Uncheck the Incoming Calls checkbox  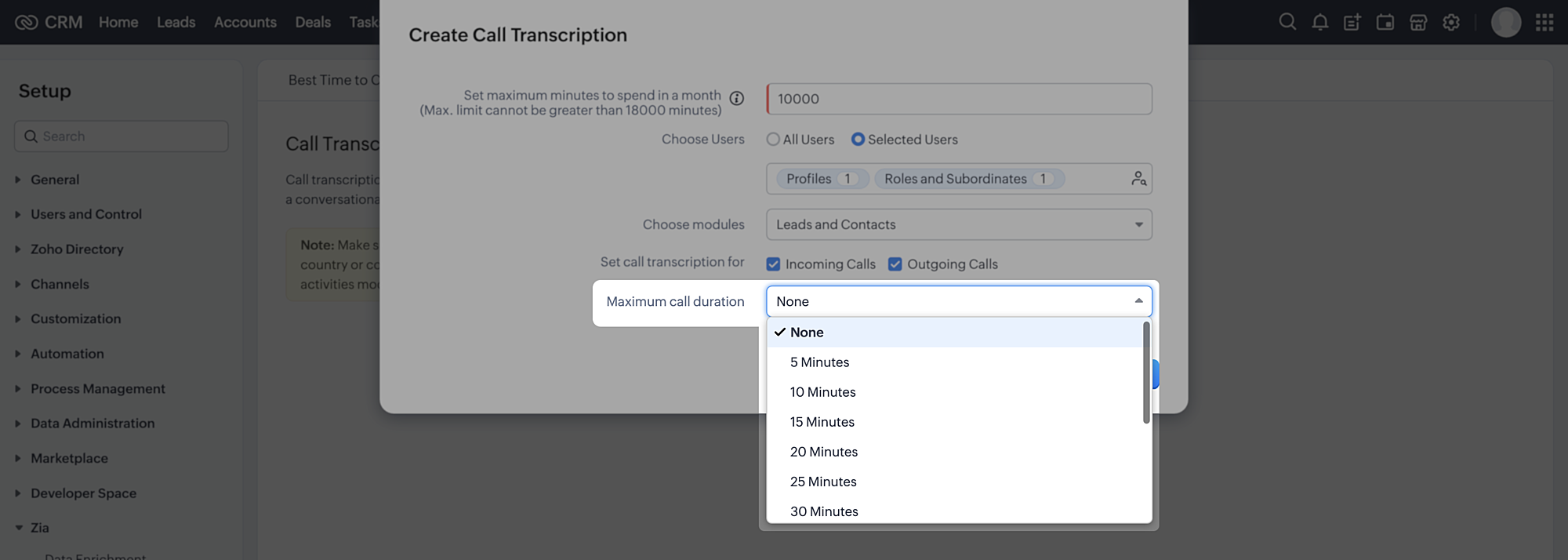[774, 264]
